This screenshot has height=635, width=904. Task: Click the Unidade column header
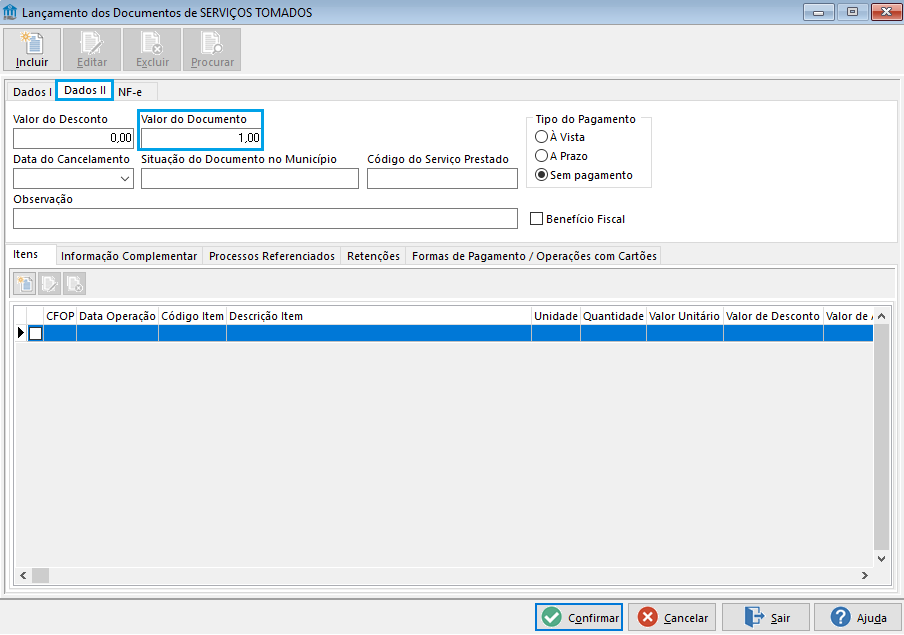pos(556,316)
